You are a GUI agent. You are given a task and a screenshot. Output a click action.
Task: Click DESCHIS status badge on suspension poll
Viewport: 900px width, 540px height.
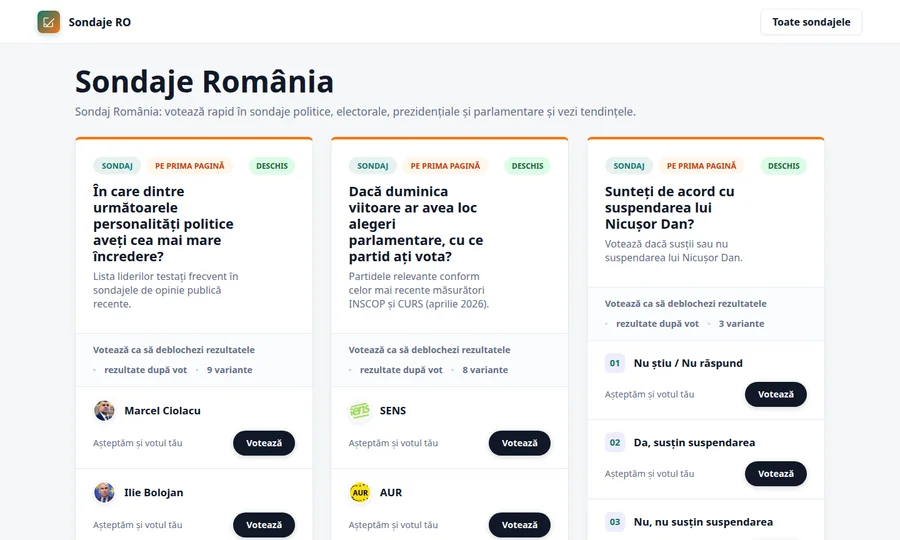coord(783,166)
